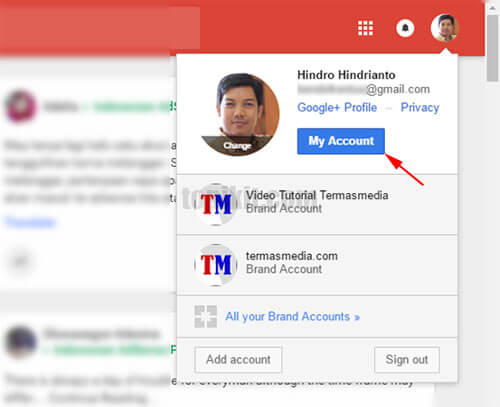Click the brand accounts grid icon
500x407 pixels.
[x=206, y=316]
